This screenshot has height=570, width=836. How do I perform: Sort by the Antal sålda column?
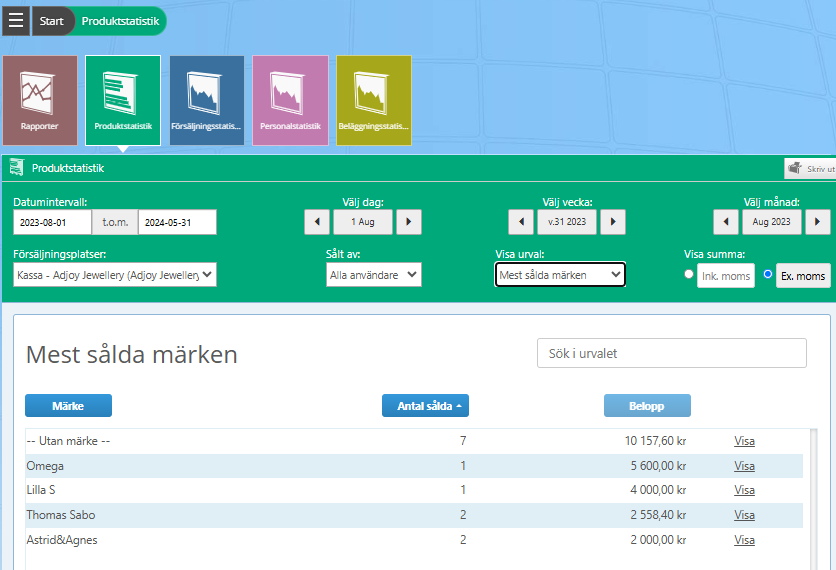(x=425, y=406)
